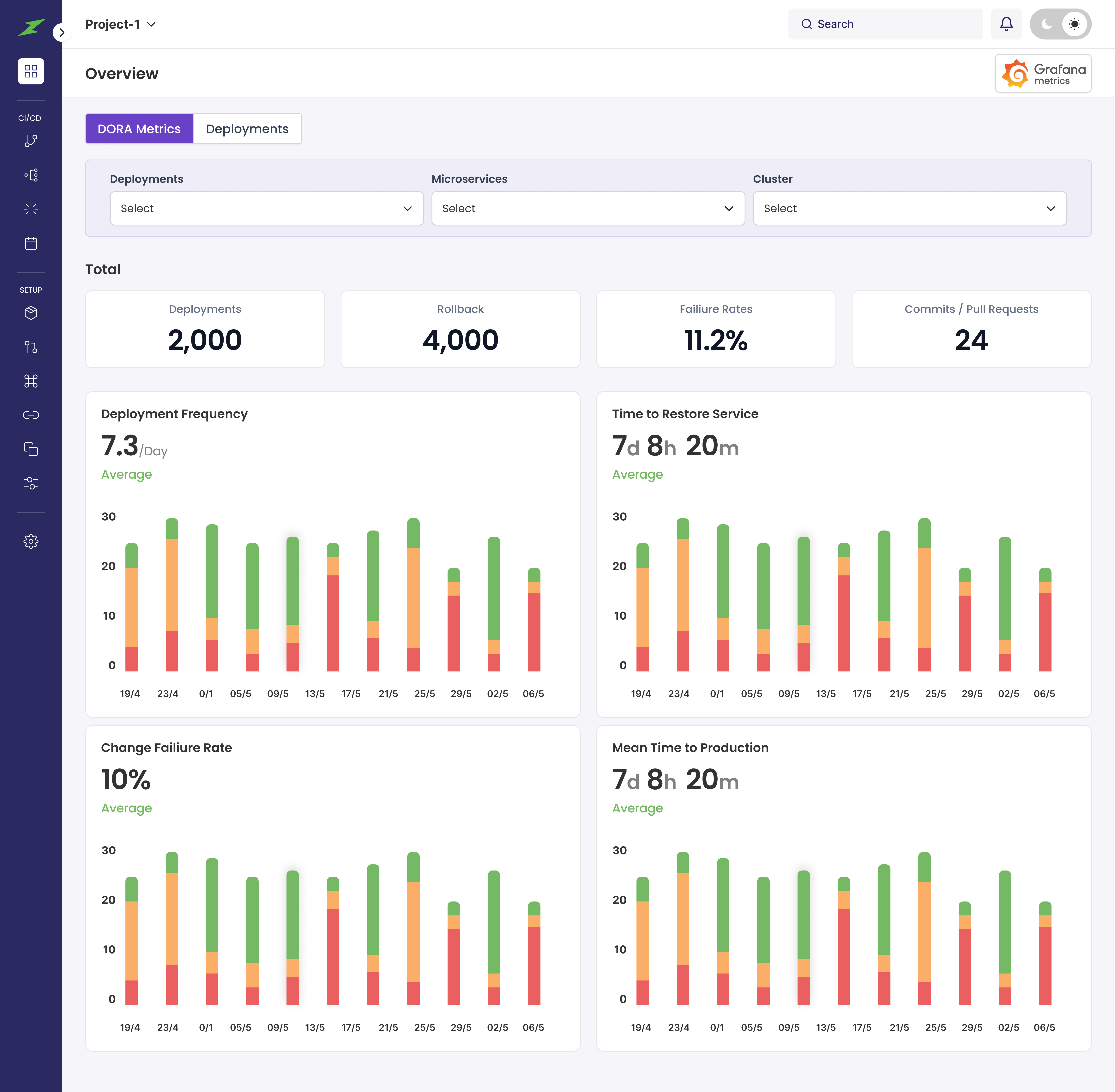1115x1092 pixels.
Task: Click the Search input field
Action: (x=886, y=24)
